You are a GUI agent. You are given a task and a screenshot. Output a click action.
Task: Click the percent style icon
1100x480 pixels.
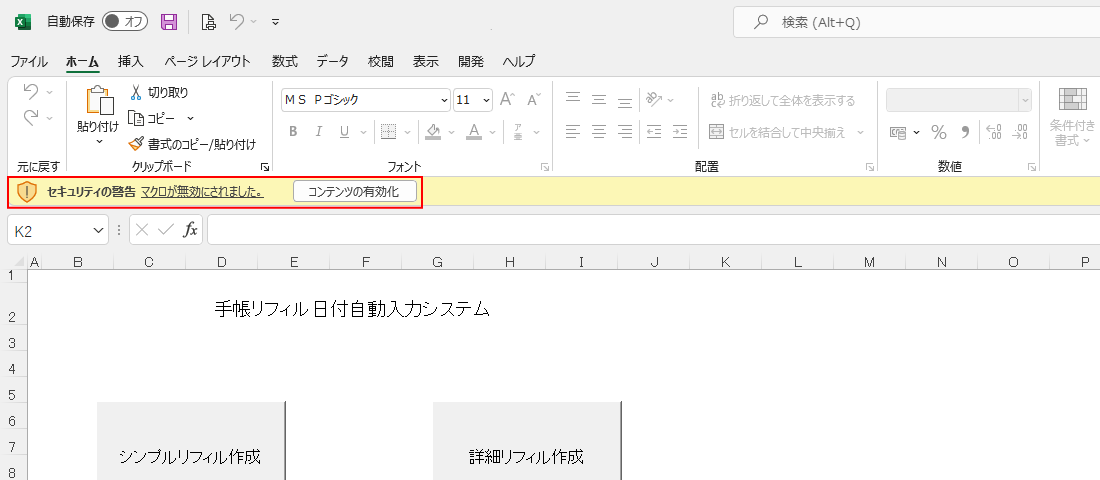[x=938, y=132]
